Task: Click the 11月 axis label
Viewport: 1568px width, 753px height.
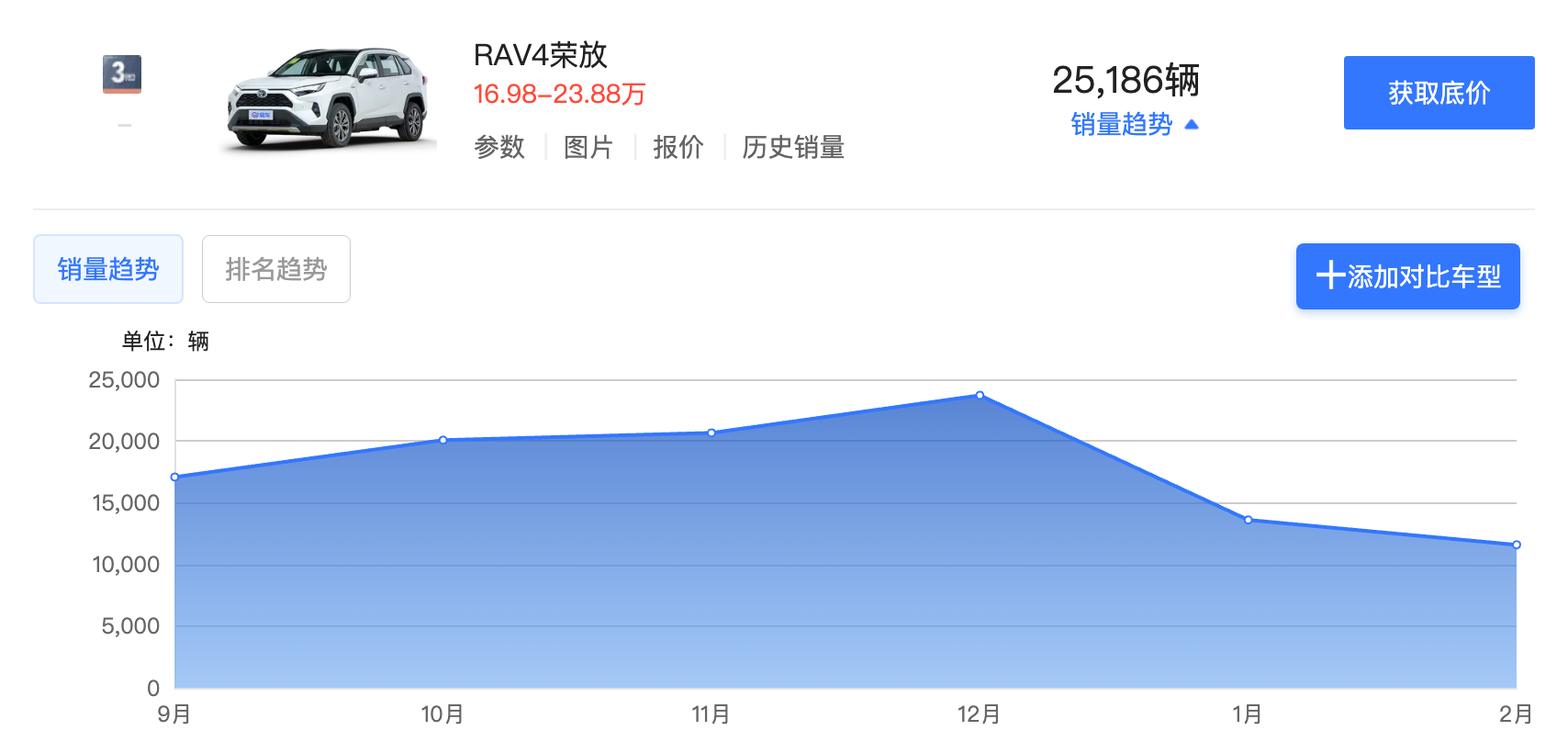Action: (711, 714)
